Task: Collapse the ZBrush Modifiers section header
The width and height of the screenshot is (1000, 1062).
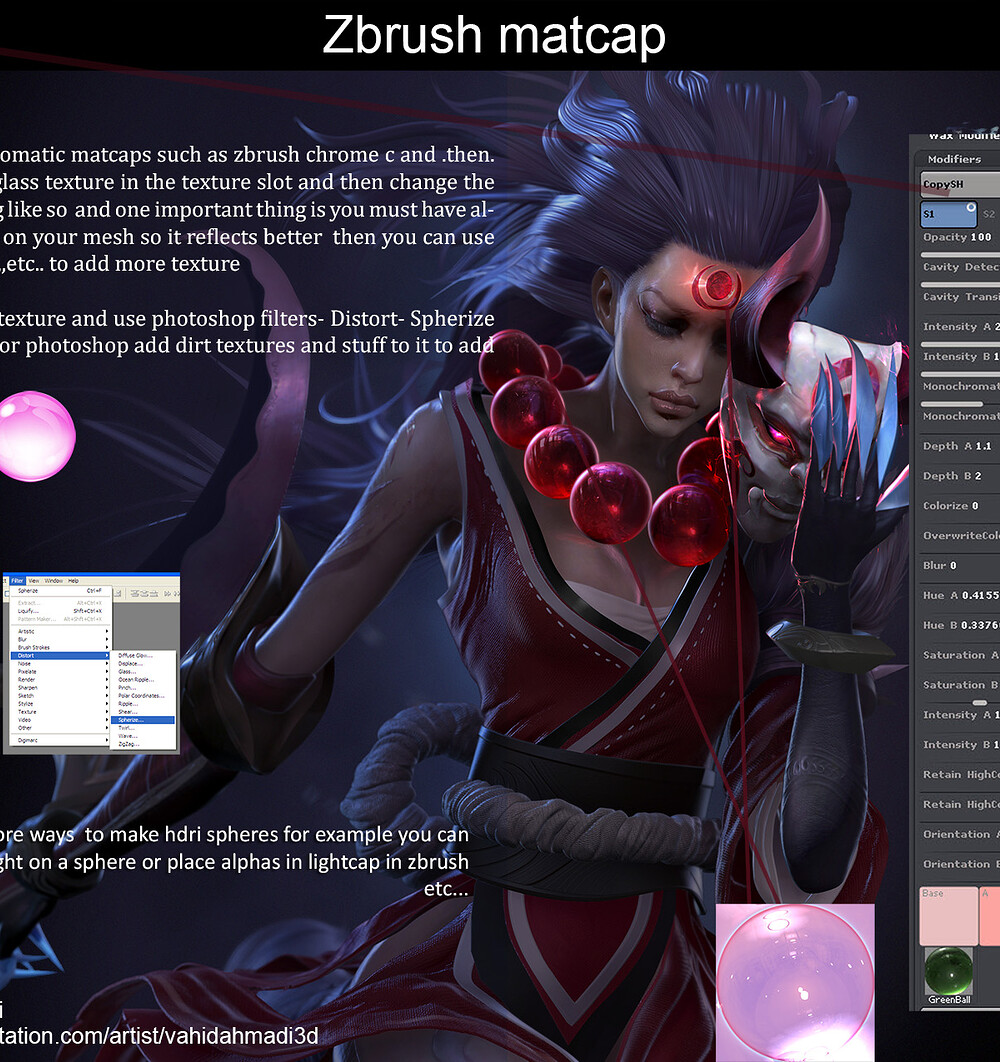Action: [957, 159]
